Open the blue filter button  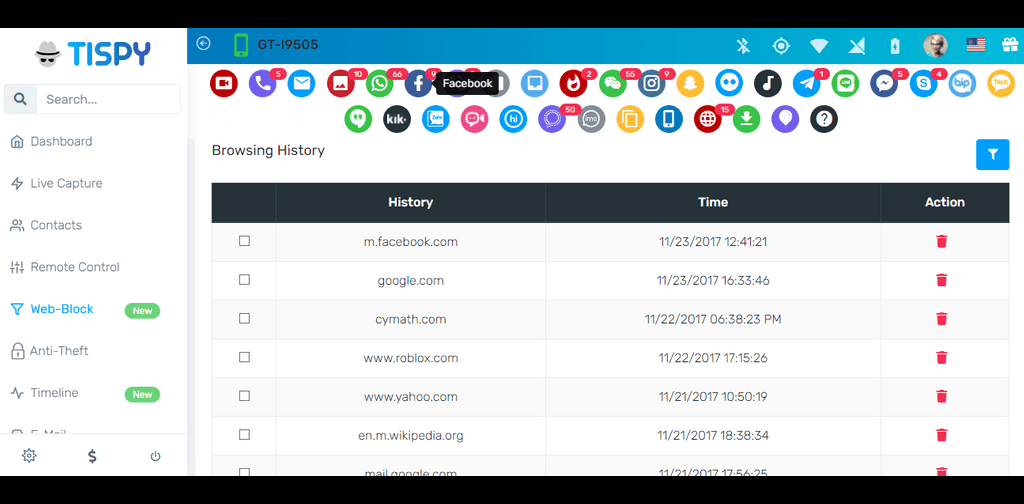(x=993, y=154)
